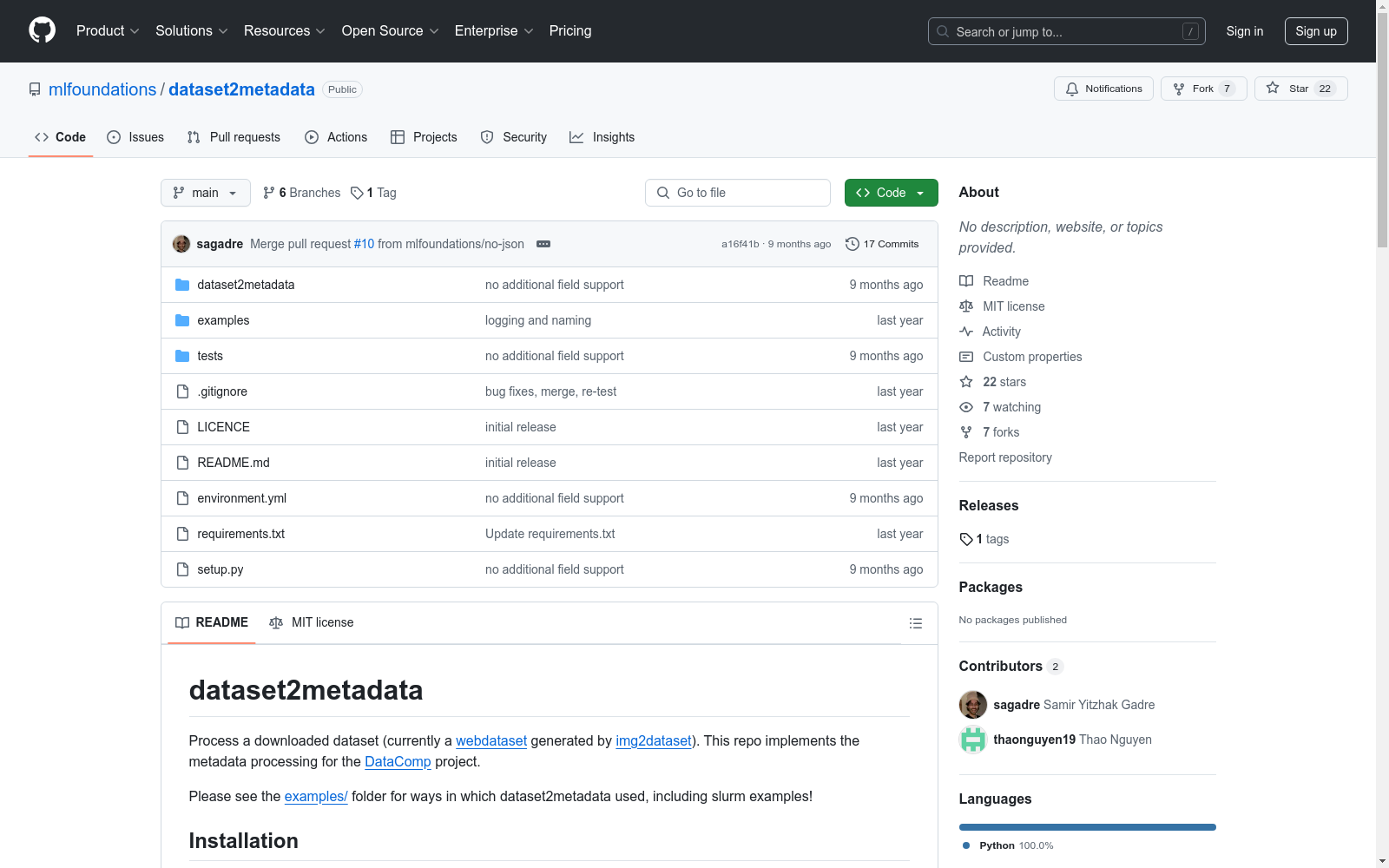Switch to the Projects tab
The image size is (1389, 868).
[x=424, y=137]
